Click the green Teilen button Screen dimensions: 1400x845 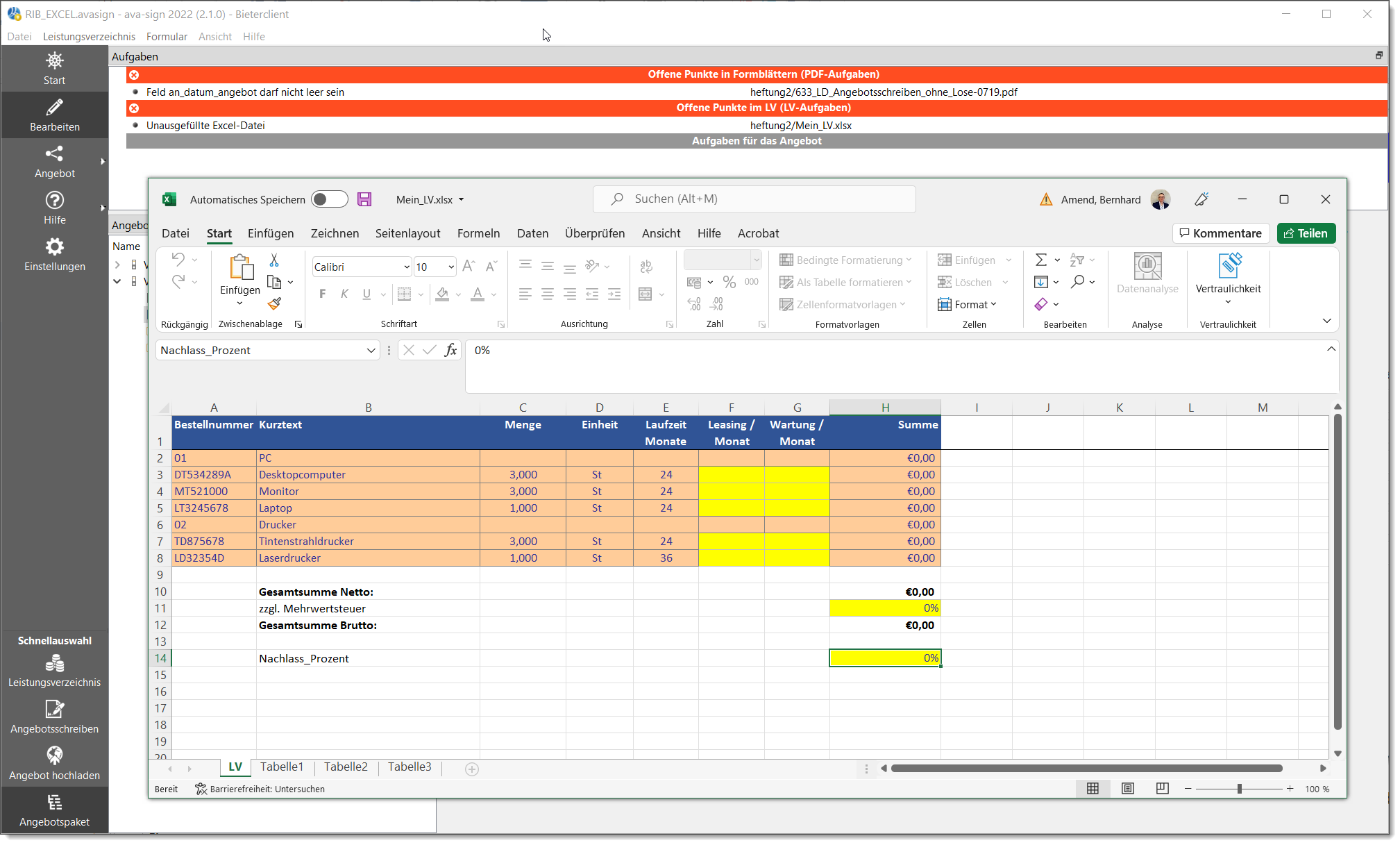click(x=1306, y=233)
